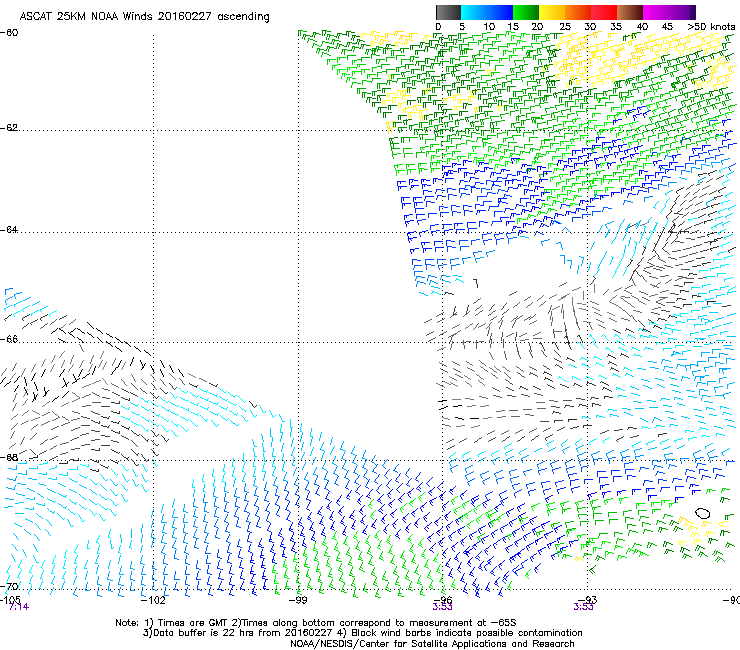Click the -102 longitude axis label
The image size is (740, 650).
coord(154,600)
